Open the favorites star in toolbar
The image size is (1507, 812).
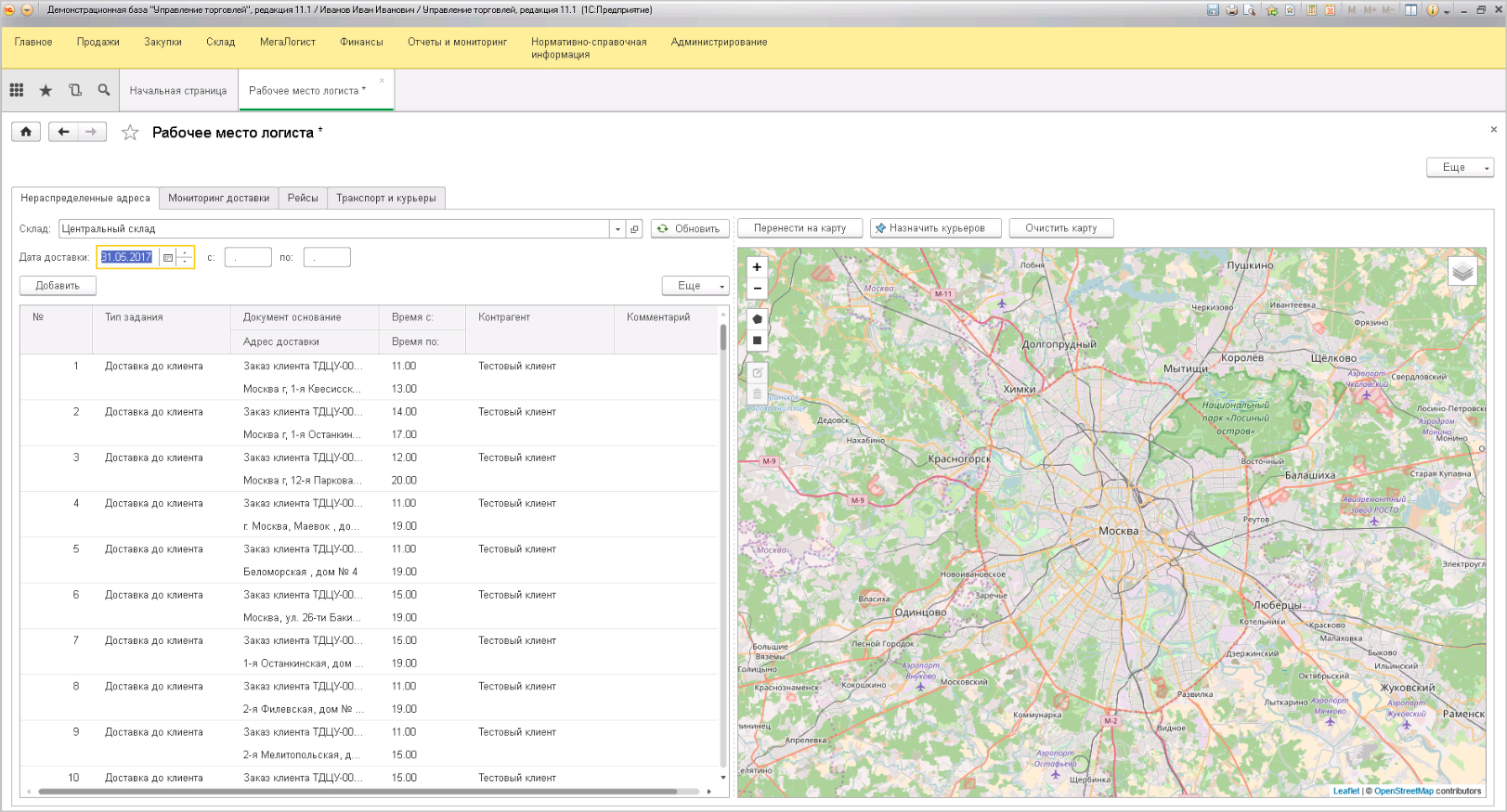coord(45,90)
